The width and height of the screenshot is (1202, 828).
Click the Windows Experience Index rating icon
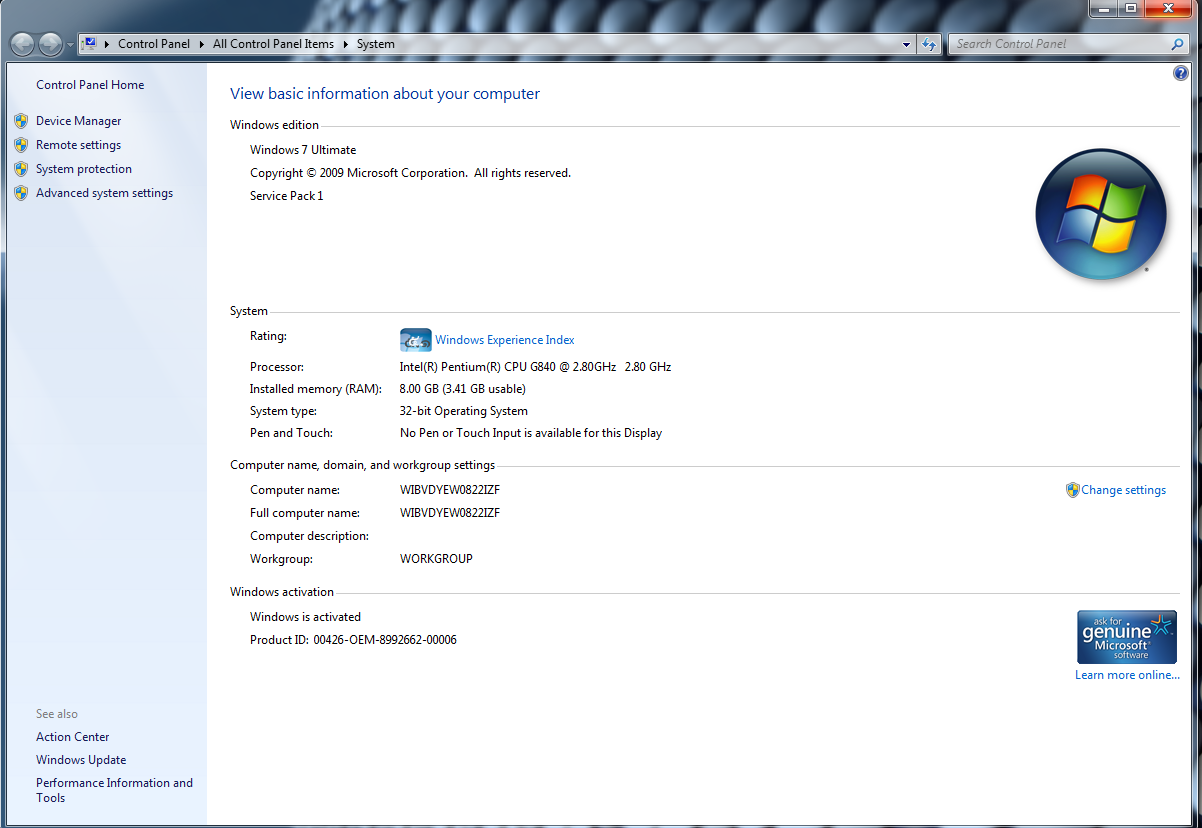[x=415, y=340]
